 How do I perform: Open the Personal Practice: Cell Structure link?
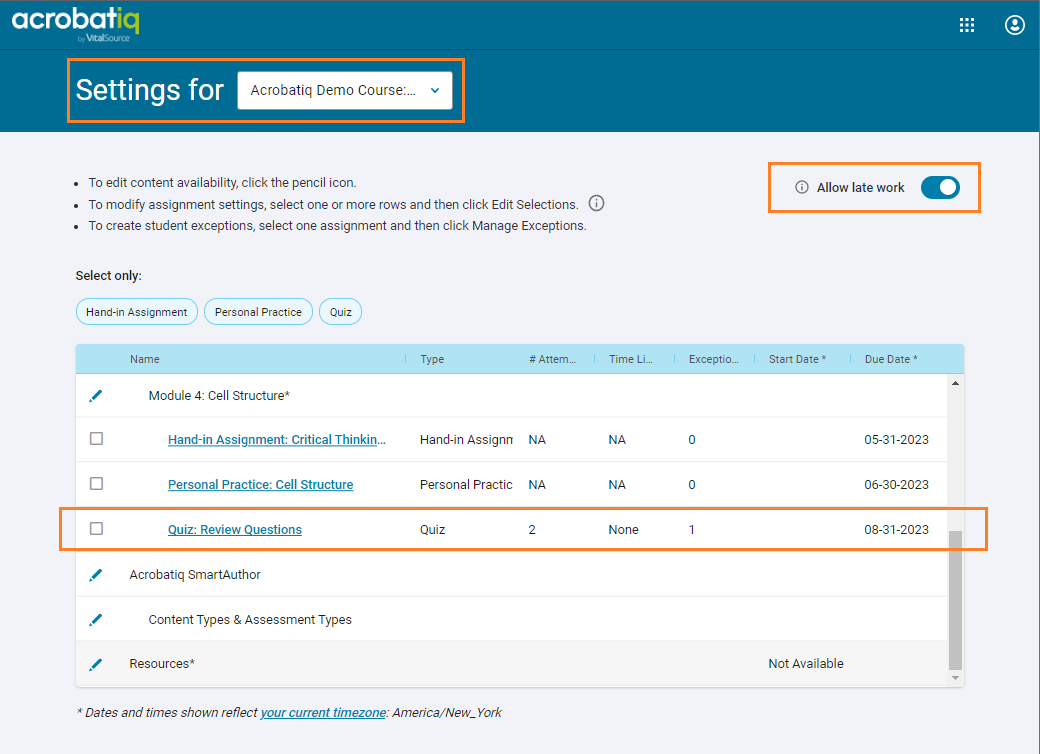[260, 485]
